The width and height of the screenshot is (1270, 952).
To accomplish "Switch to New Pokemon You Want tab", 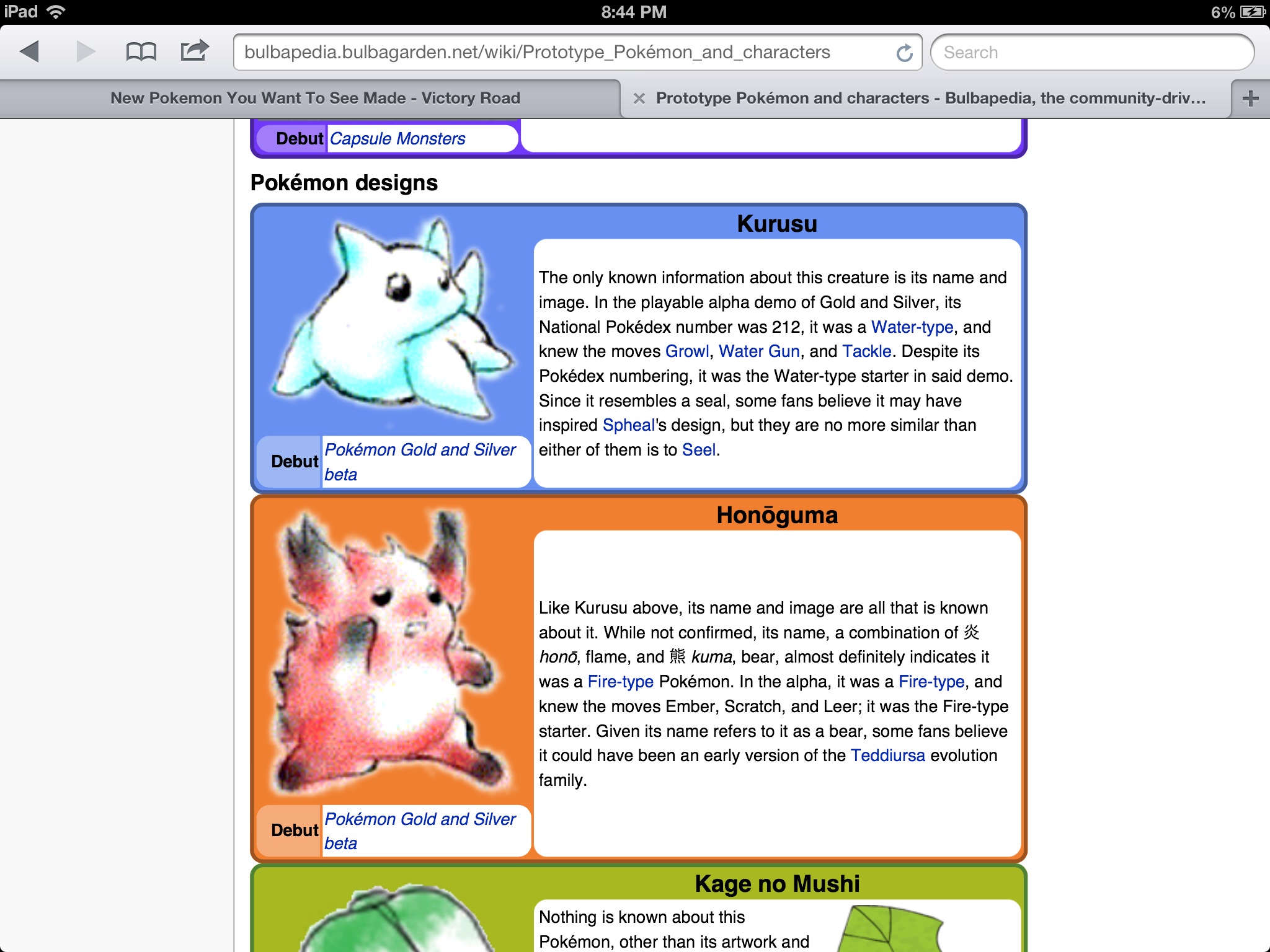I will pos(315,99).
